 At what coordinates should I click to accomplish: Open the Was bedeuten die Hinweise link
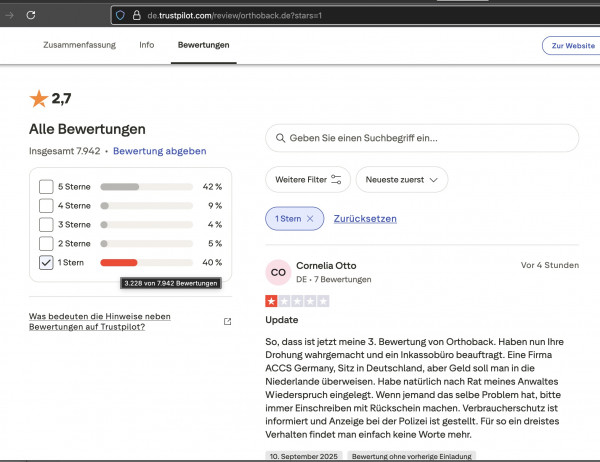(100, 322)
